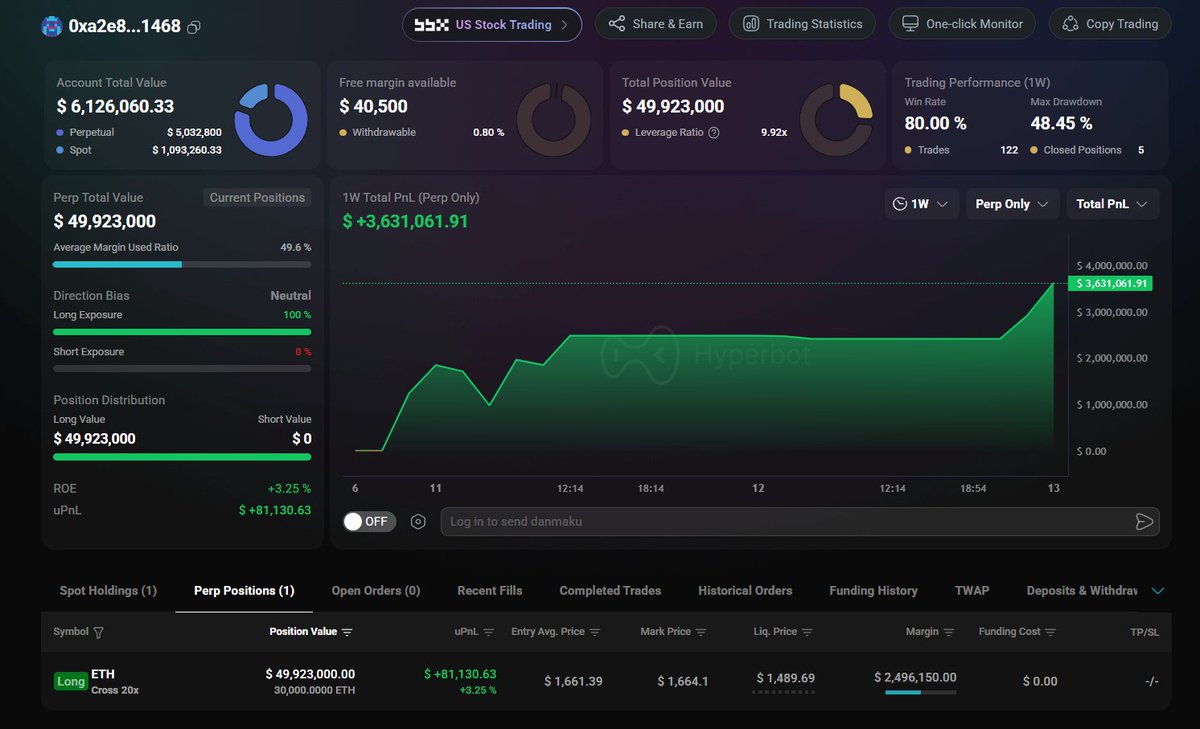The image size is (1200, 729).
Task: Click Account Total Value donut chart
Action: [x=272, y=120]
